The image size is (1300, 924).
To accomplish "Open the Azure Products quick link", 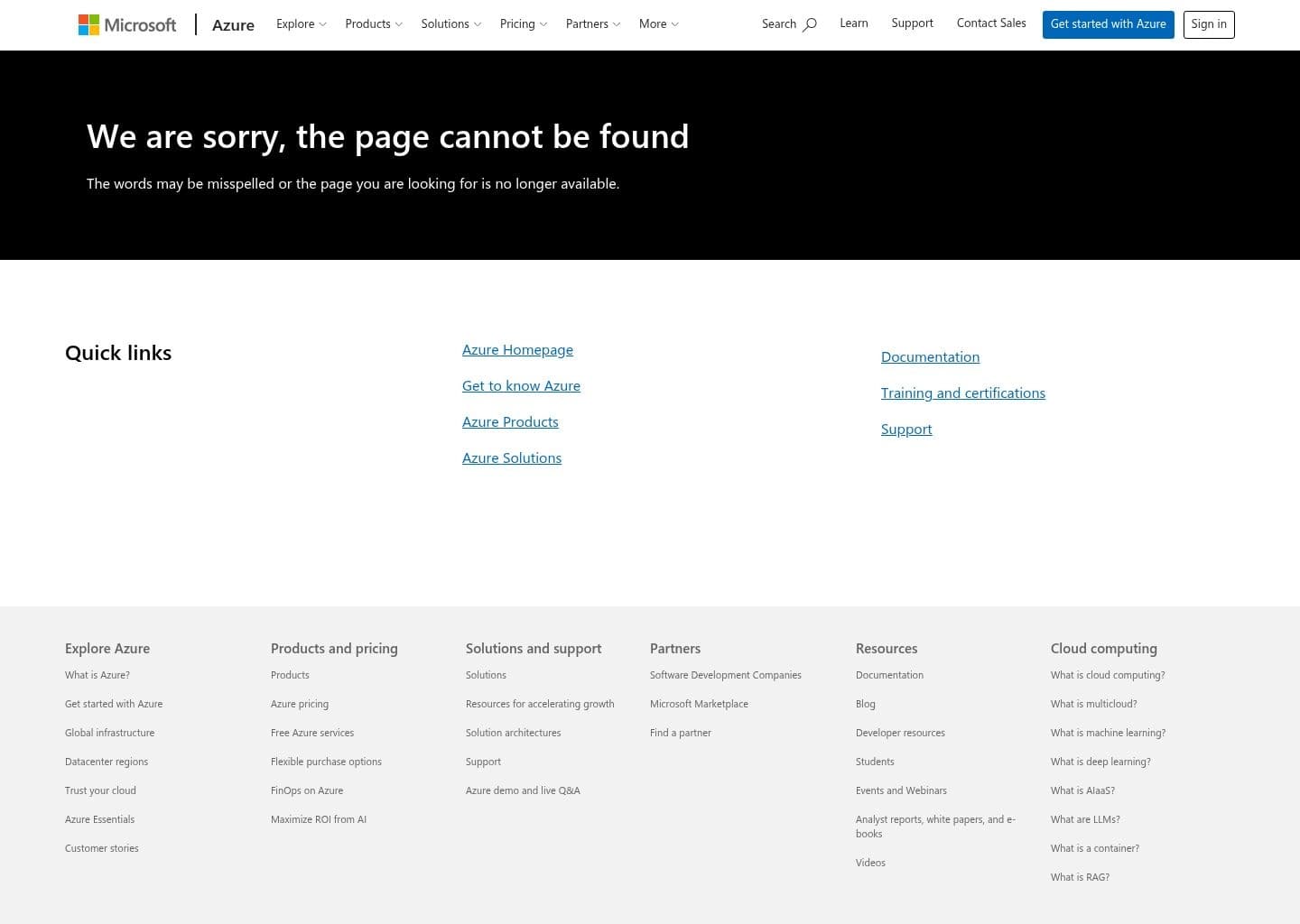I will (x=510, y=422).
